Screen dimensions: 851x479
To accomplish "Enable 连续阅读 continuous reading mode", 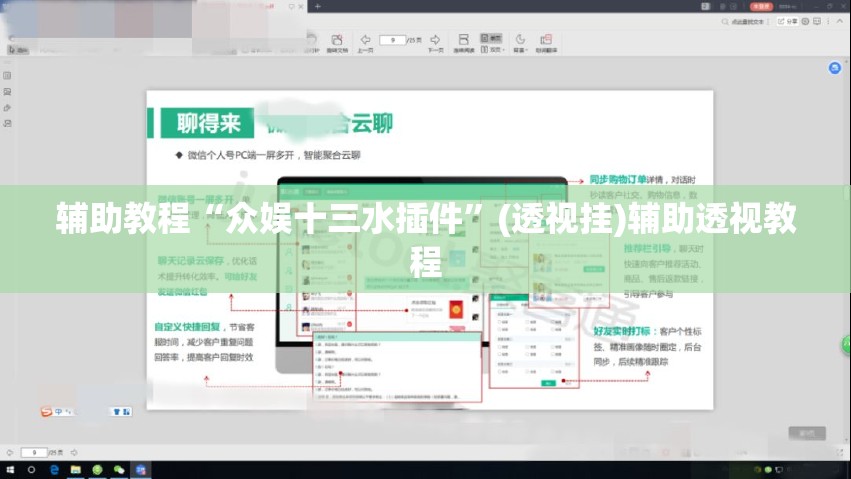I will 463,43.
